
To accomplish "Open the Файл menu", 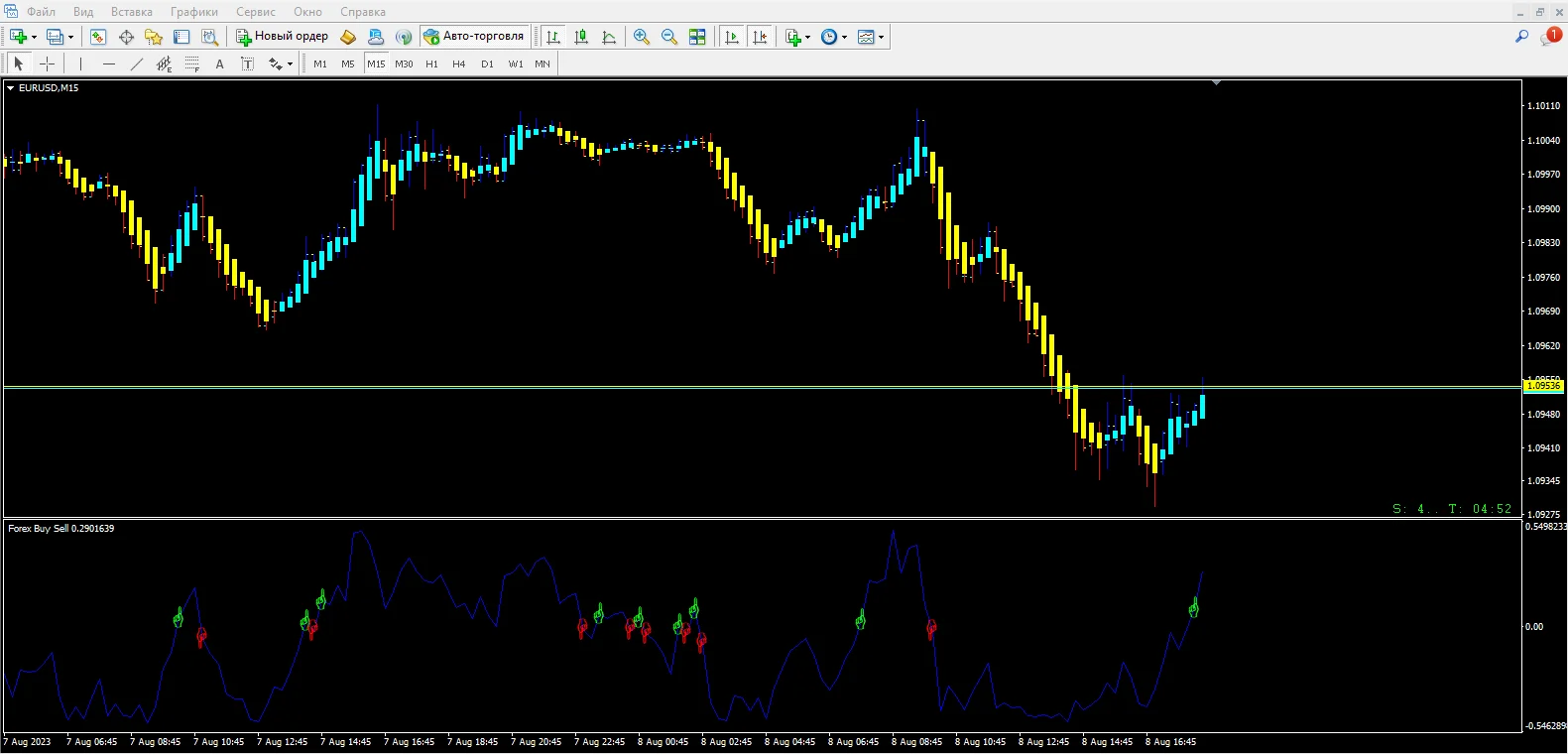I will point(41,12).
